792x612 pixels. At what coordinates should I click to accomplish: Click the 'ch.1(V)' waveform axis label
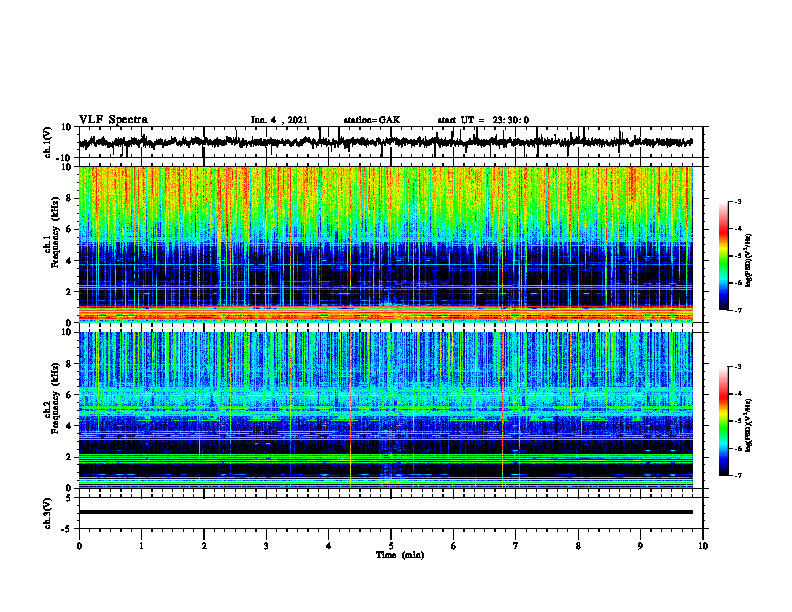[x=47, y=142]
